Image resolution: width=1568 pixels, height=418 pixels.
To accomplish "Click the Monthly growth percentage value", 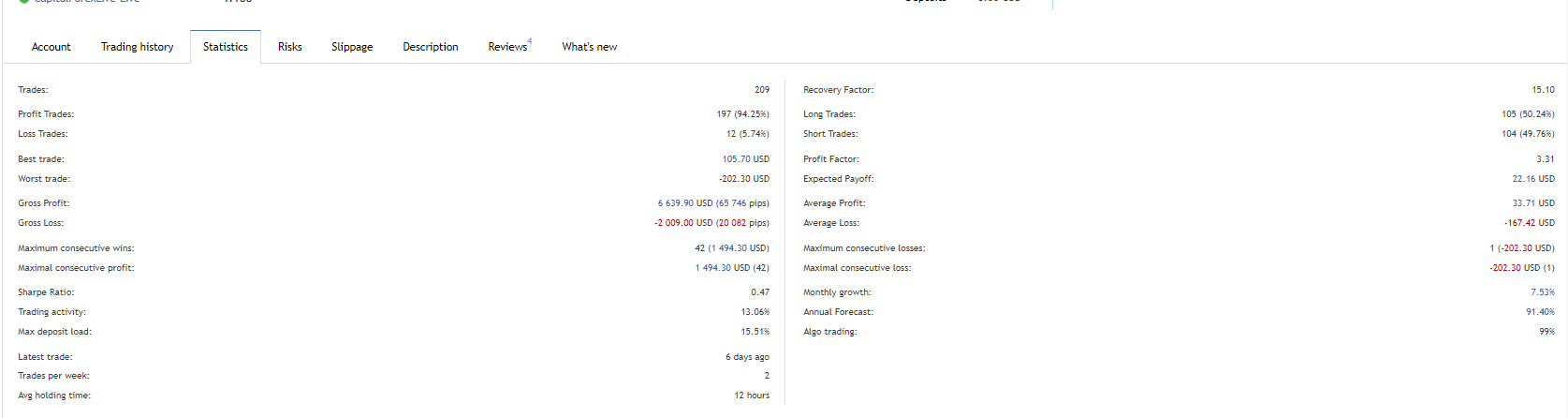I will [1543, 292].
